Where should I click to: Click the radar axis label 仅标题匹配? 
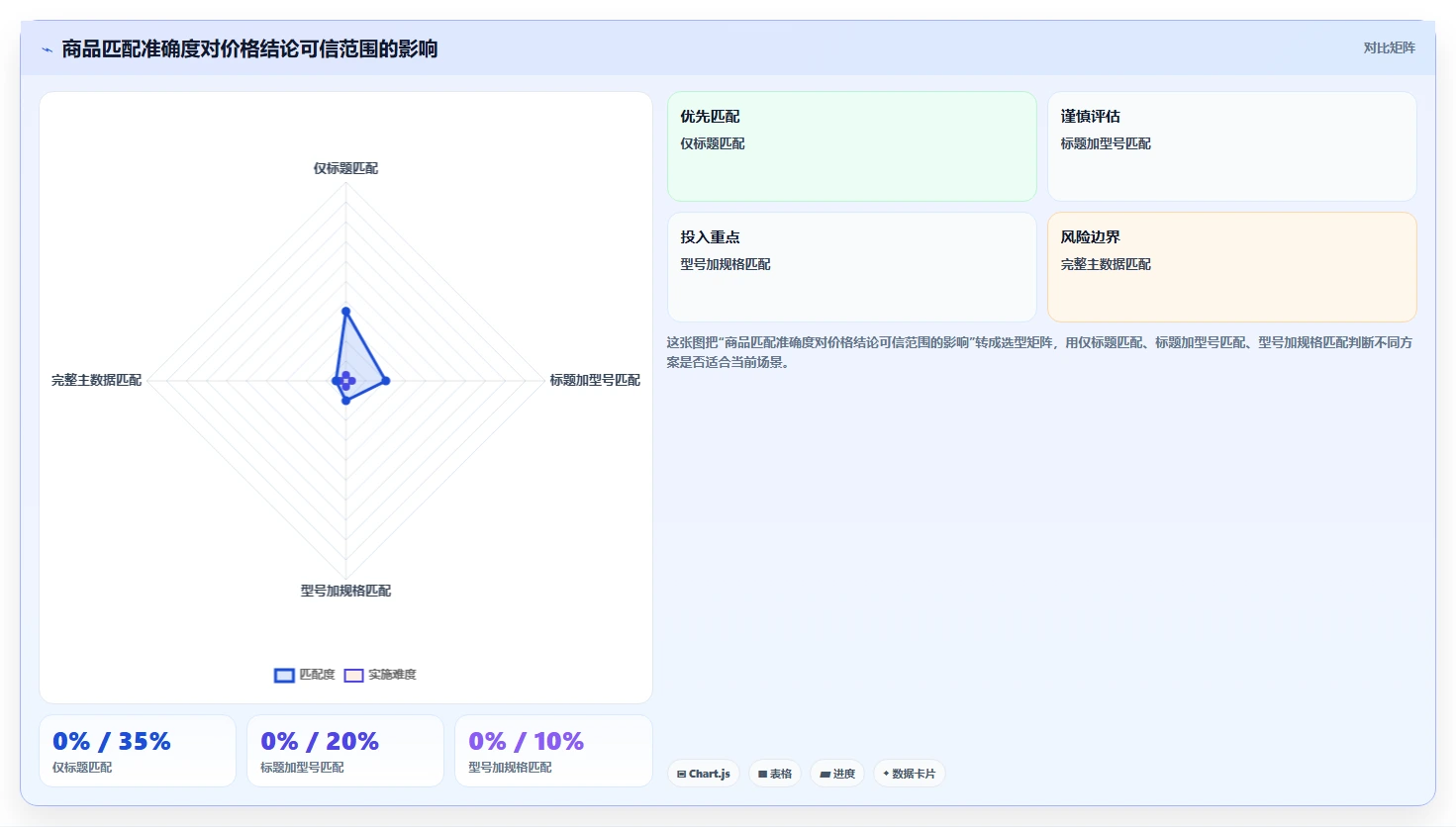pyautogui.click(x=345, y=168)
